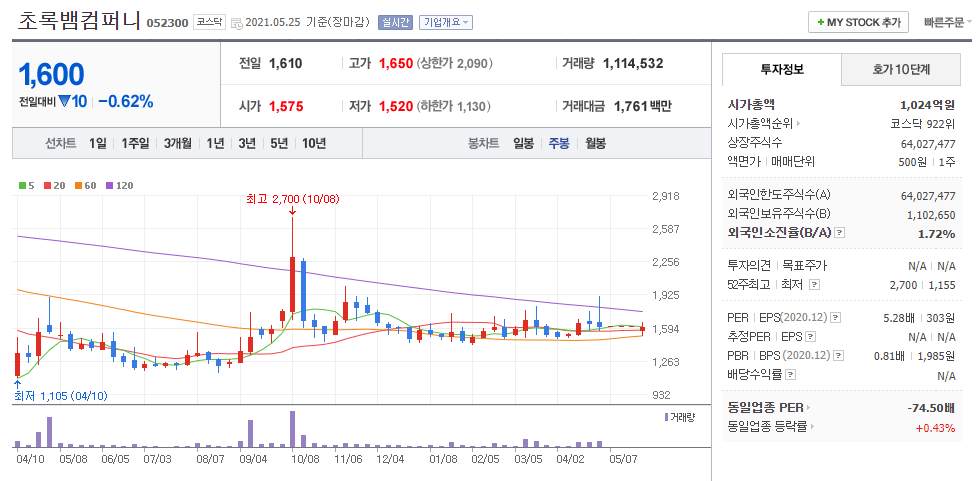The image size is (980, 481).
Task: Click the 전일 value 1,610
Action: point(286,63)
